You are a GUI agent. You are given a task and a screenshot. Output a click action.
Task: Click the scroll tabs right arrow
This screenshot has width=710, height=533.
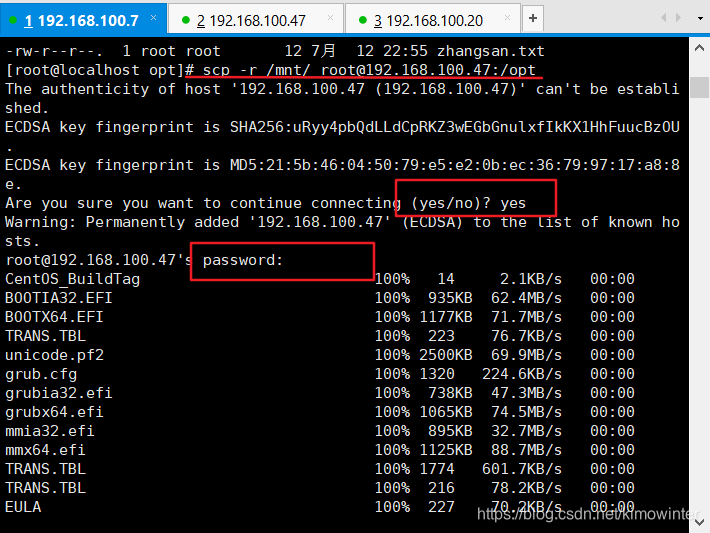(x=678, y=18)
